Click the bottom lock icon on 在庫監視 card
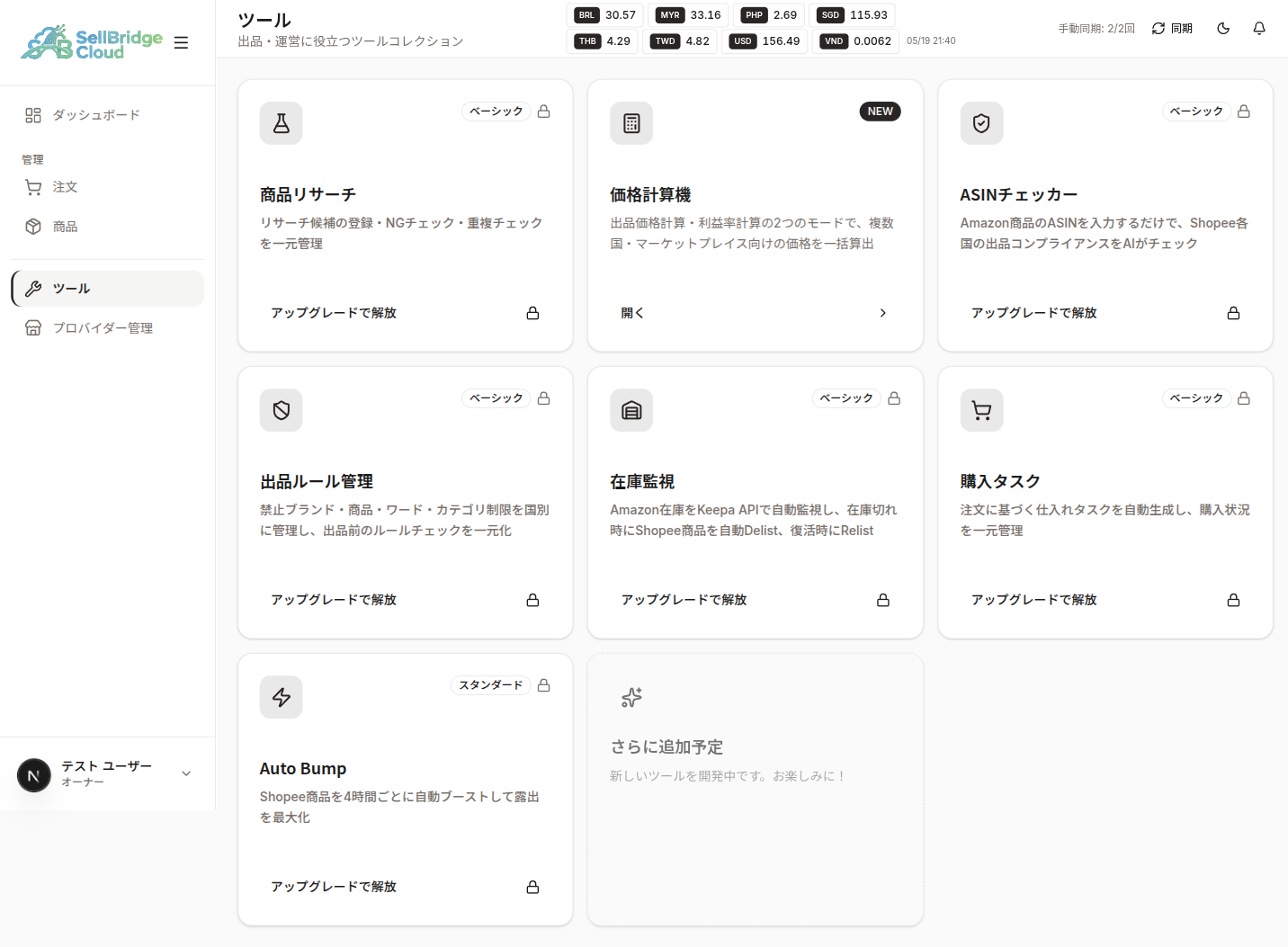The height and width of the screenshot is (947, 1288). (x=883, y=600)
